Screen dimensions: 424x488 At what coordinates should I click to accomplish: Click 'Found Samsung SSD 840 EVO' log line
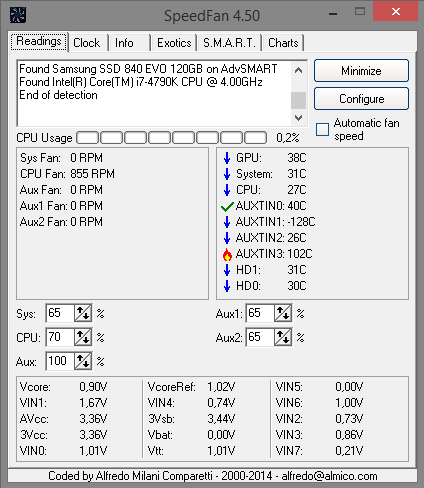click(x=148, y=69)
